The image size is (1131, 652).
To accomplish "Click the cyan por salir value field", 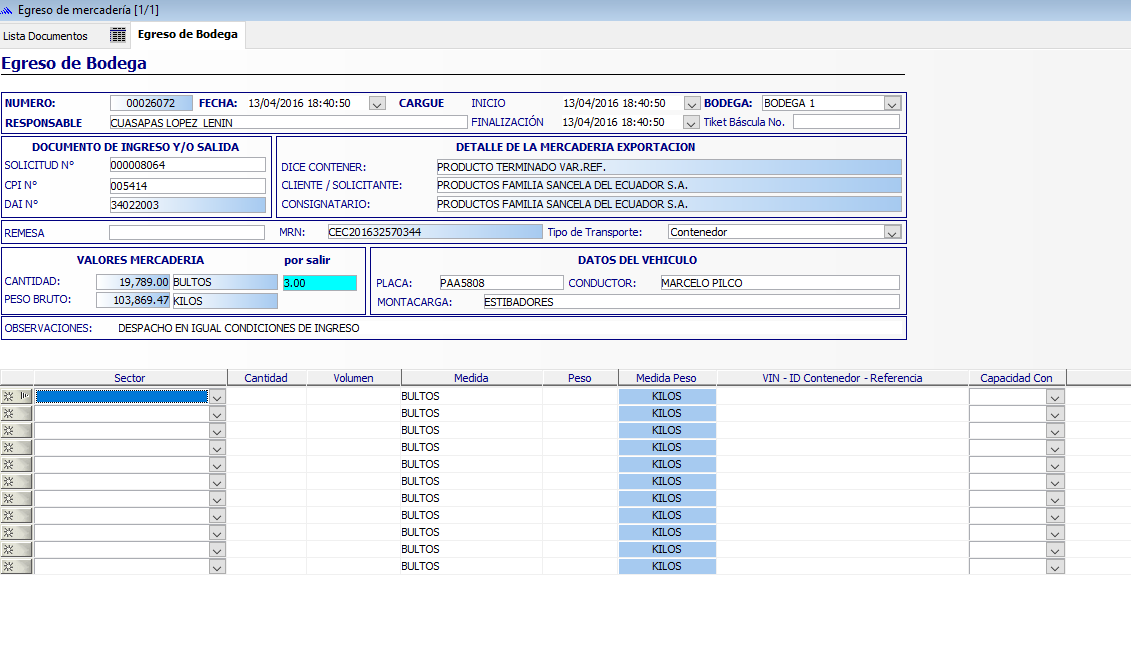I will (x=320, y=283).
